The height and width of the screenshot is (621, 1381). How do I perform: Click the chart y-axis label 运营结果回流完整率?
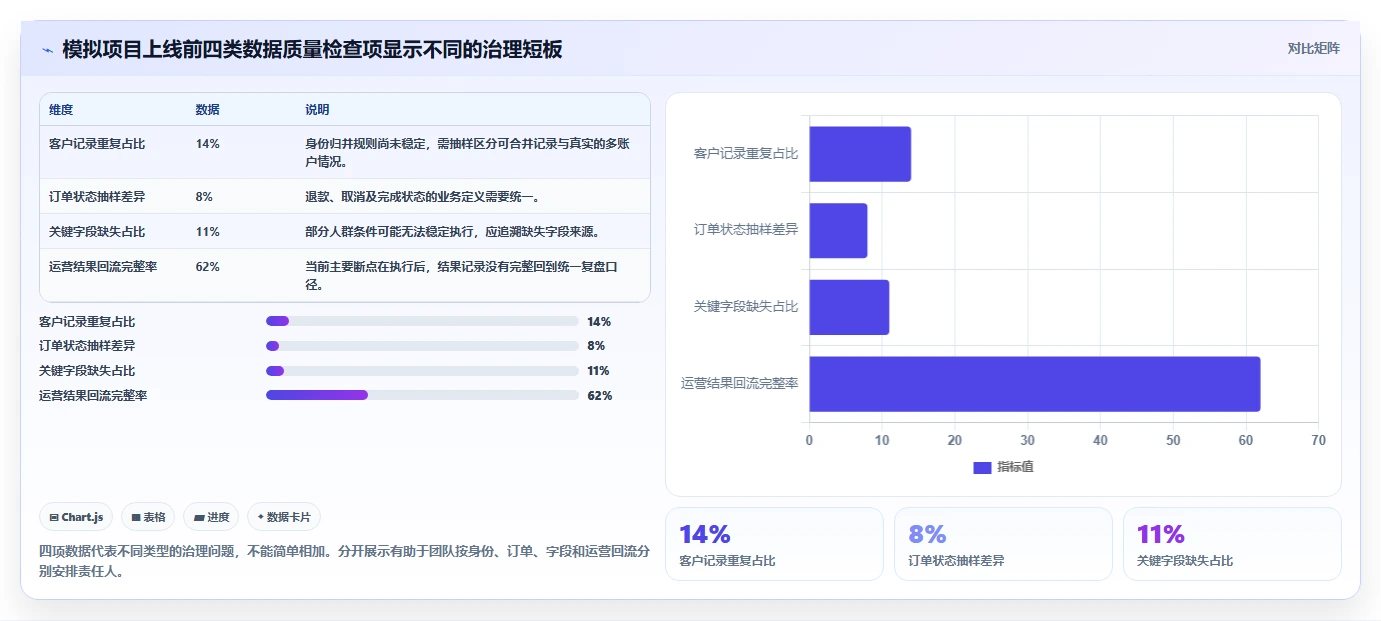(x=740, y=383)
